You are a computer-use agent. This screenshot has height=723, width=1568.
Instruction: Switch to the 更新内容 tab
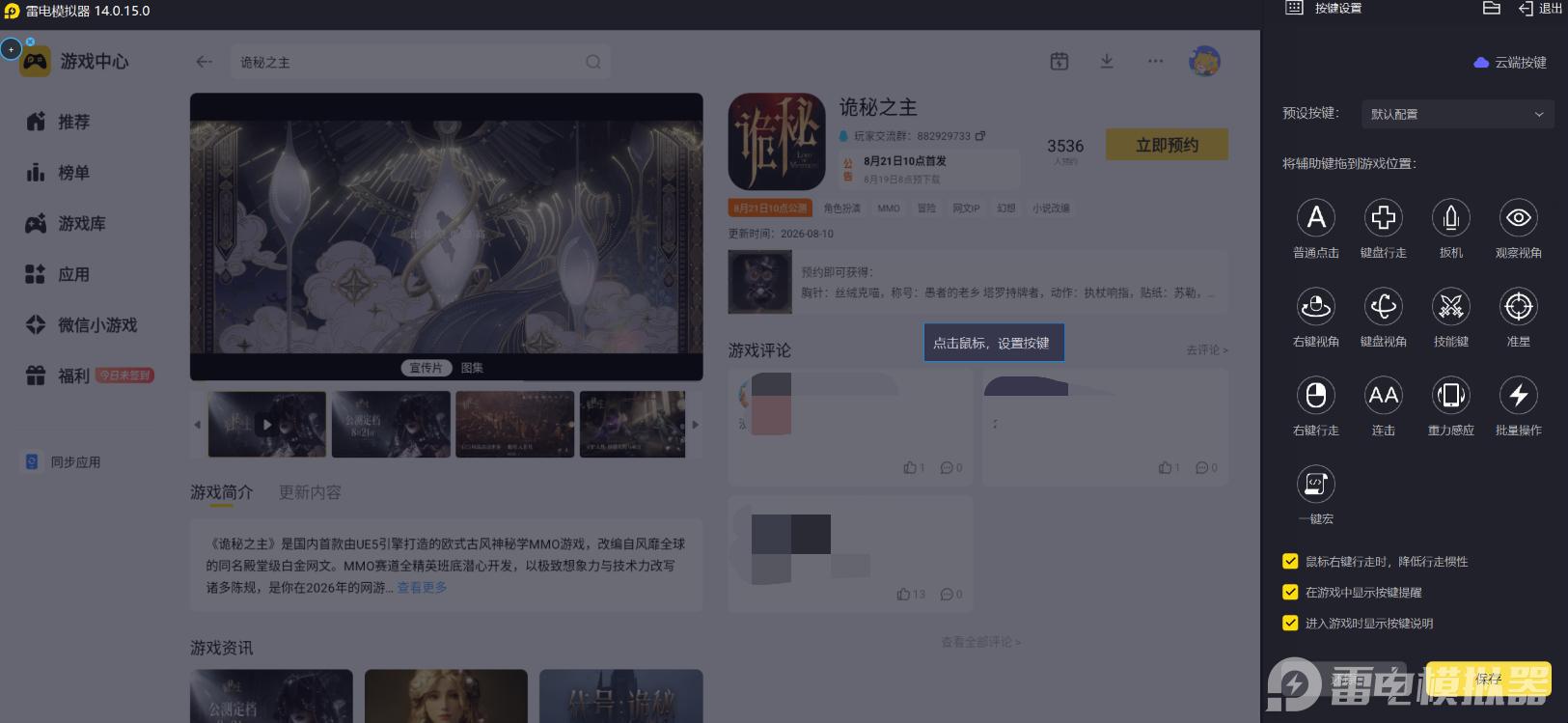tap(310, 492)
